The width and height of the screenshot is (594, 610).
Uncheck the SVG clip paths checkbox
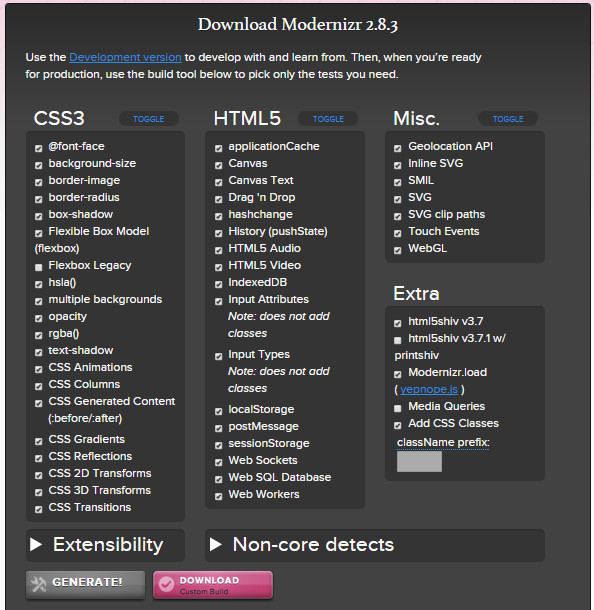click(x=398, y=216)
